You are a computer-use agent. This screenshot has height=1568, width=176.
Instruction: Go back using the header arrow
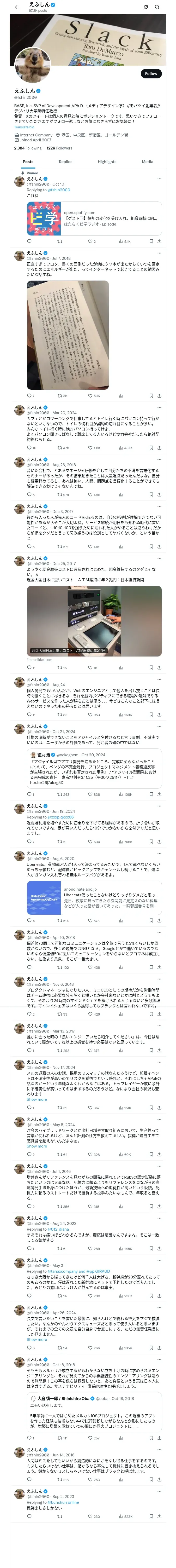[x=17, y=7]
